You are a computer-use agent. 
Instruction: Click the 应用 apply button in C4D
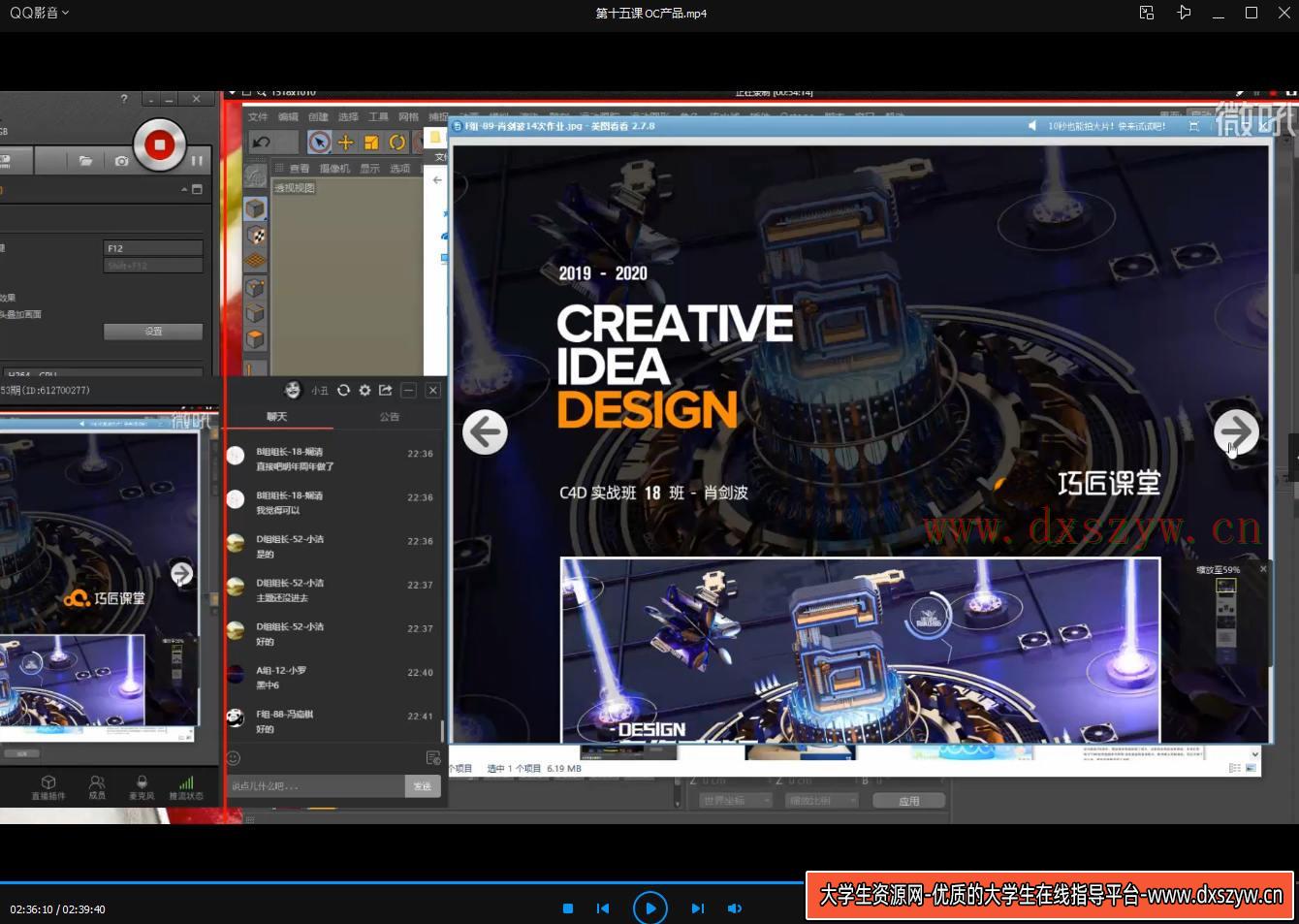pyautogui.click(x=908, y=801)
